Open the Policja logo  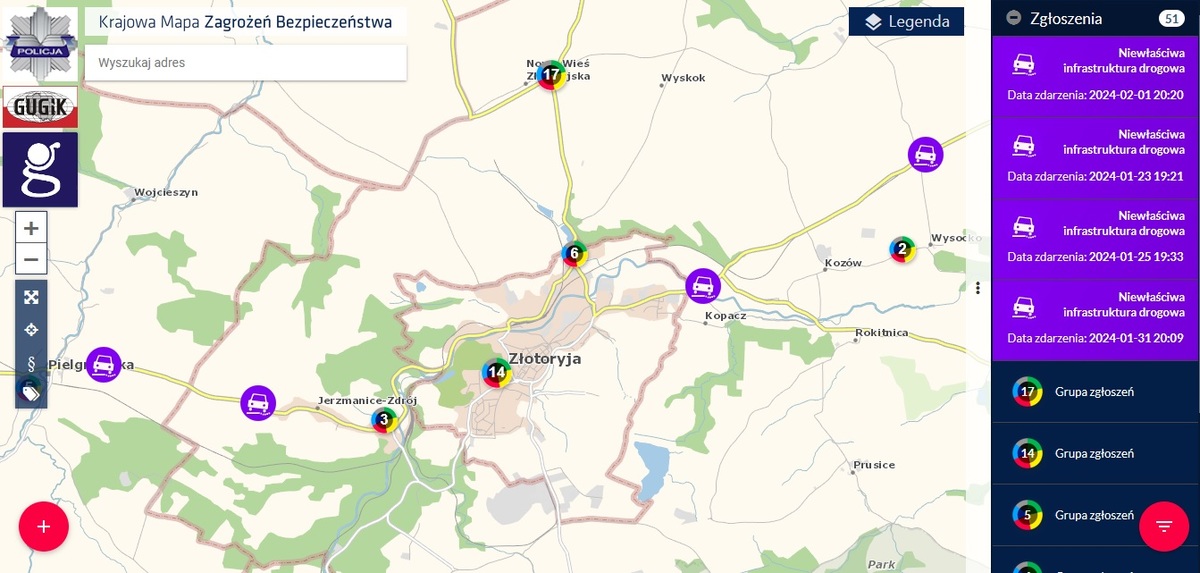(40, 41)
